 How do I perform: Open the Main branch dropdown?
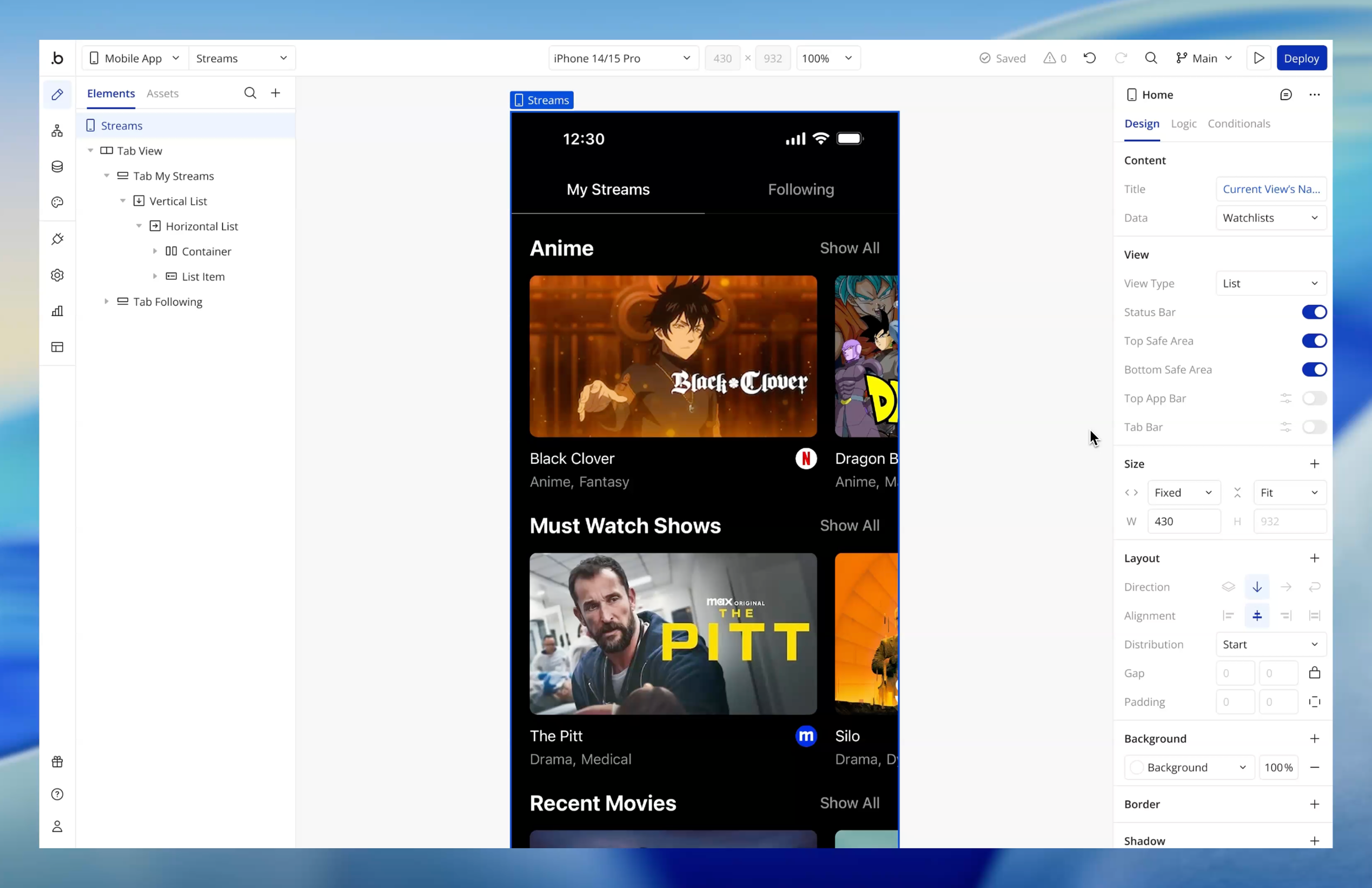(x=1204, y=58)
